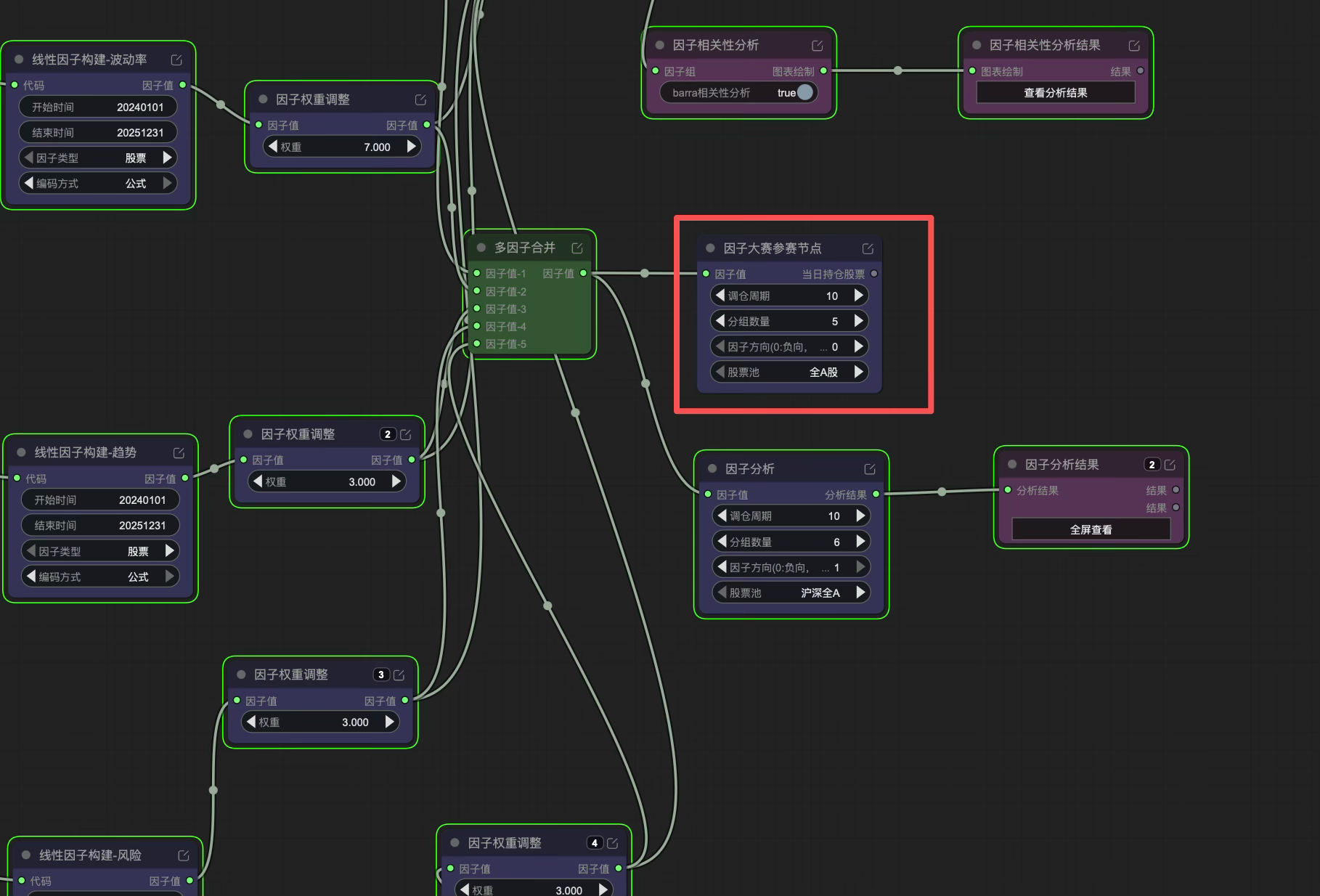Click edit icon on 线性因子构建-波动率 node

176,60
